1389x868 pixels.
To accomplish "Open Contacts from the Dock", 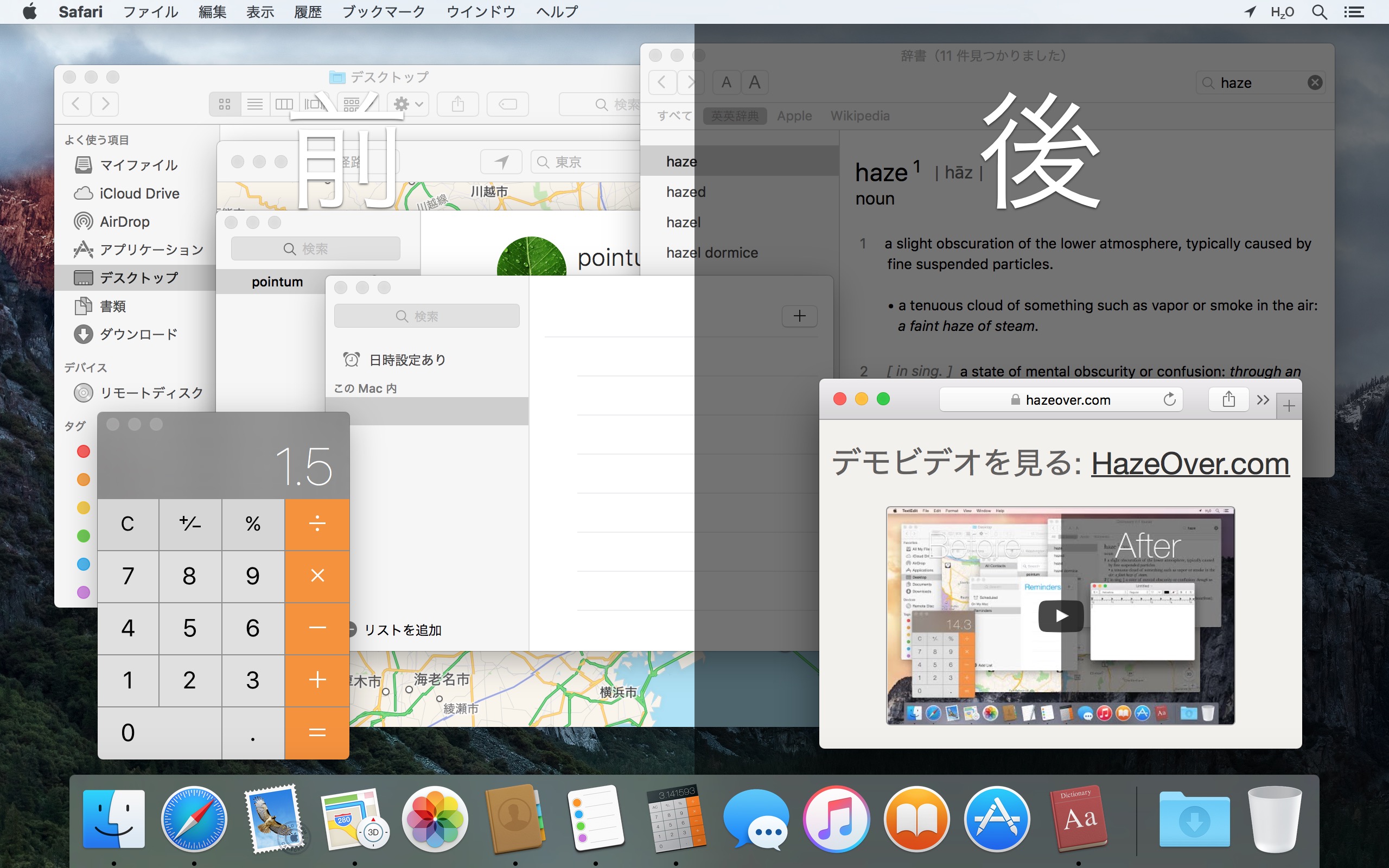I will pyautogui.click(x=515, y=819).
